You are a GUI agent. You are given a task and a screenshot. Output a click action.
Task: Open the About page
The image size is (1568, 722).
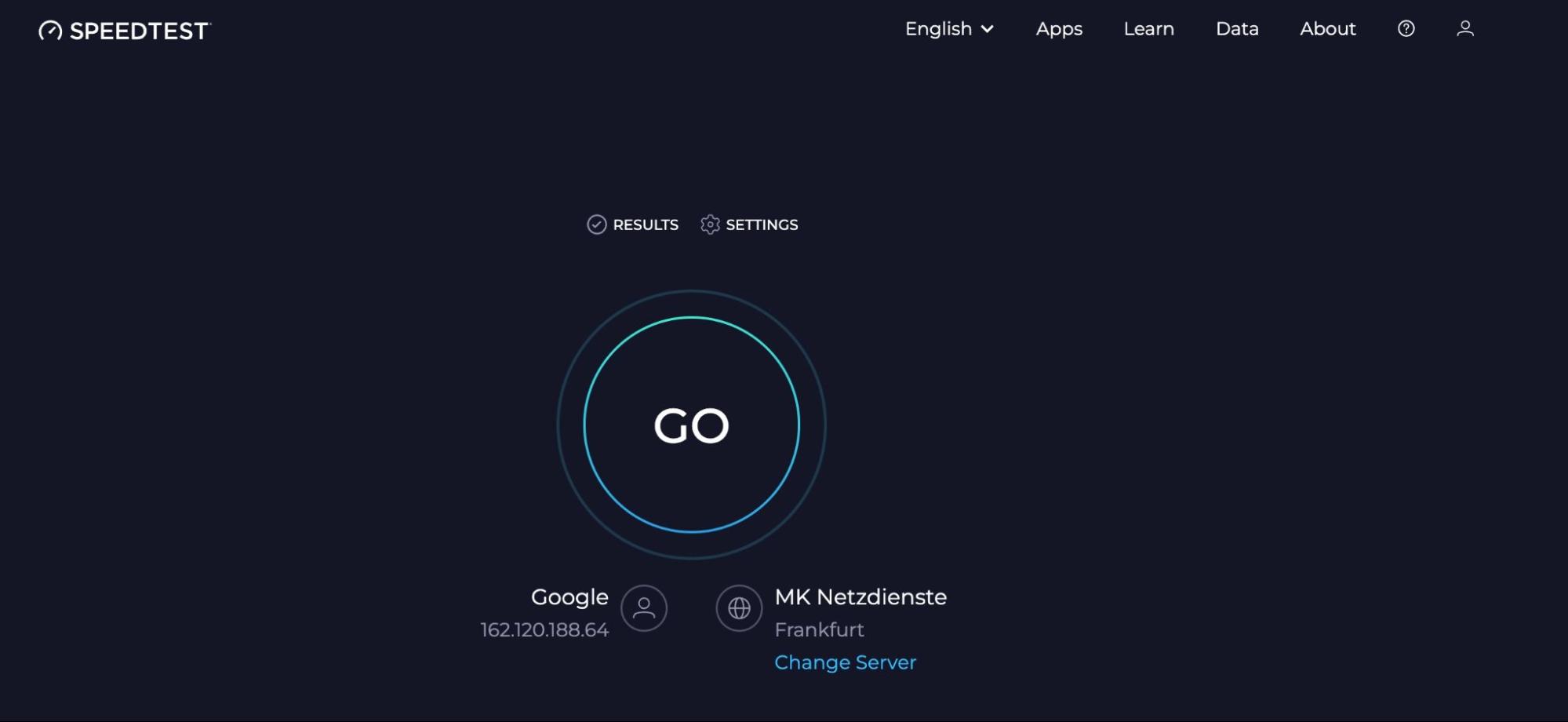click(1327, 29)
